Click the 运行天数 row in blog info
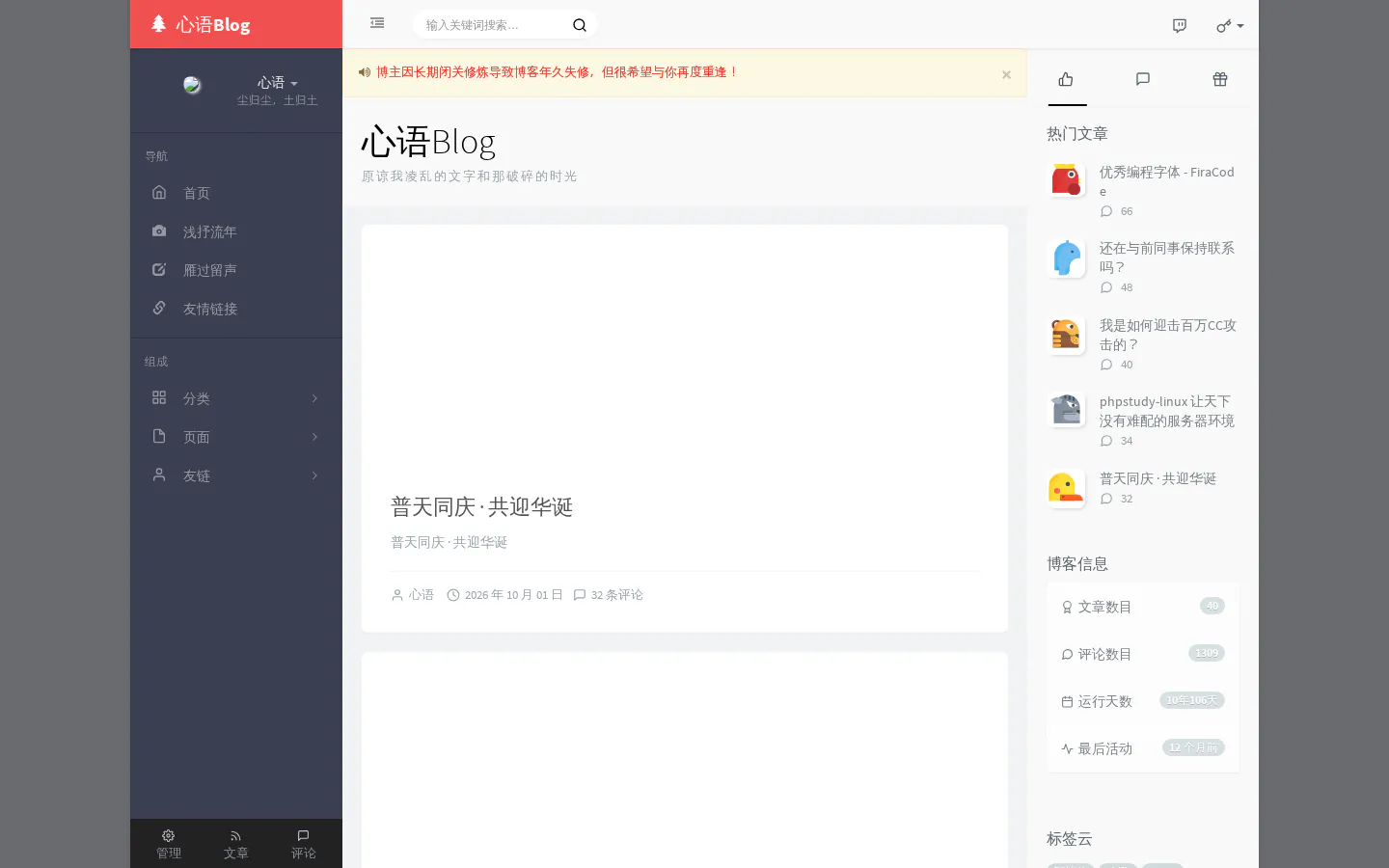 point(1143,701)
